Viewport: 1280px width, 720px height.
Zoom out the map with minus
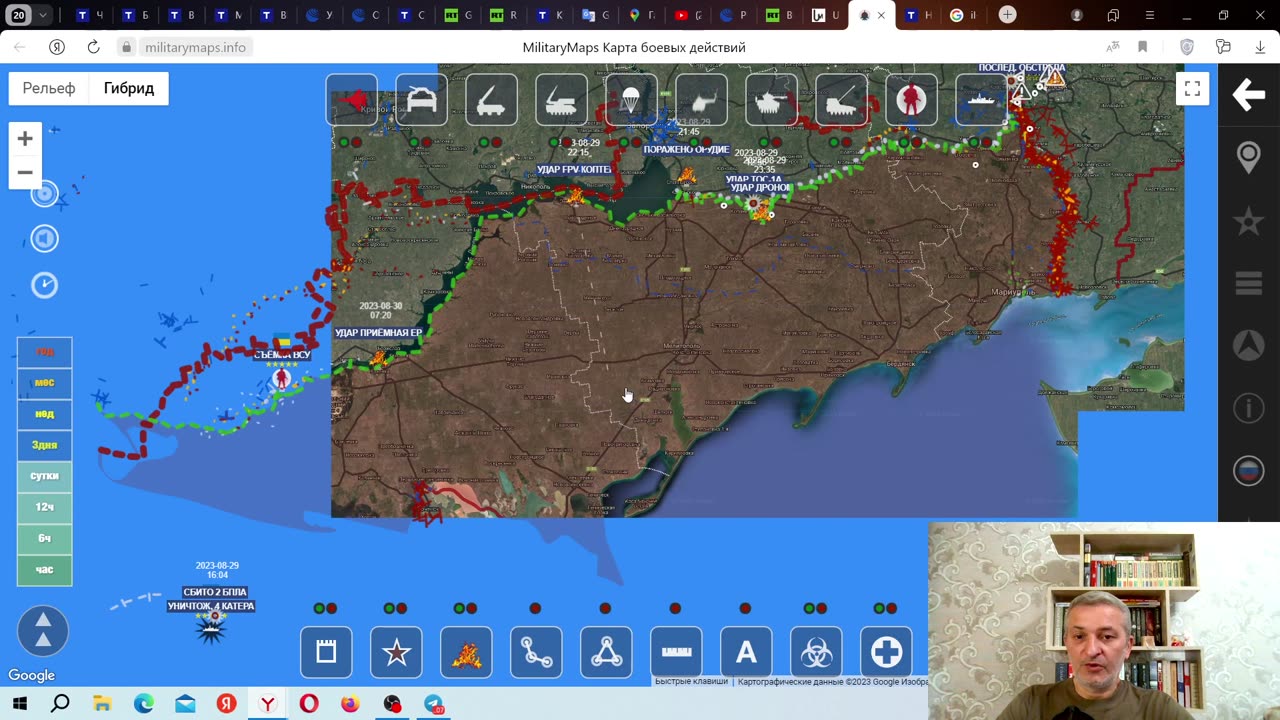click(25, 172)
